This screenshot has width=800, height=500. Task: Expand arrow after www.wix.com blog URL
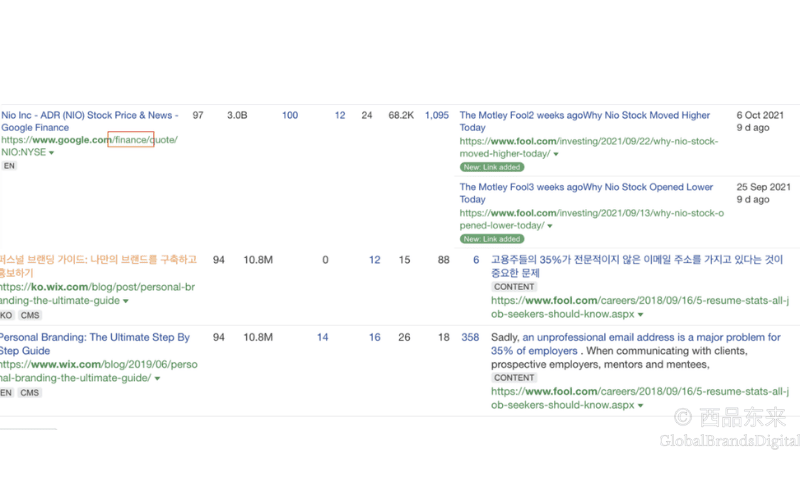point(157,379)
